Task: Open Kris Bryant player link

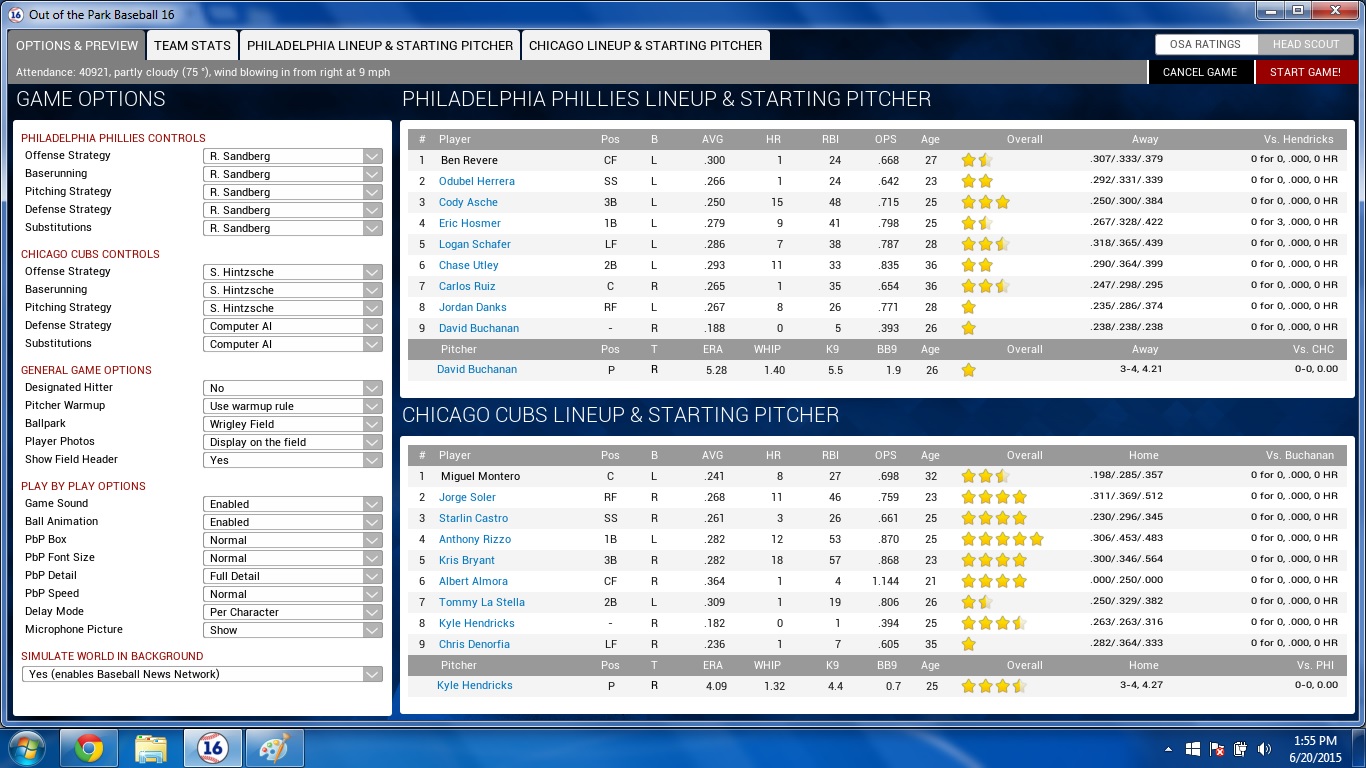Action: coord(467,560)
